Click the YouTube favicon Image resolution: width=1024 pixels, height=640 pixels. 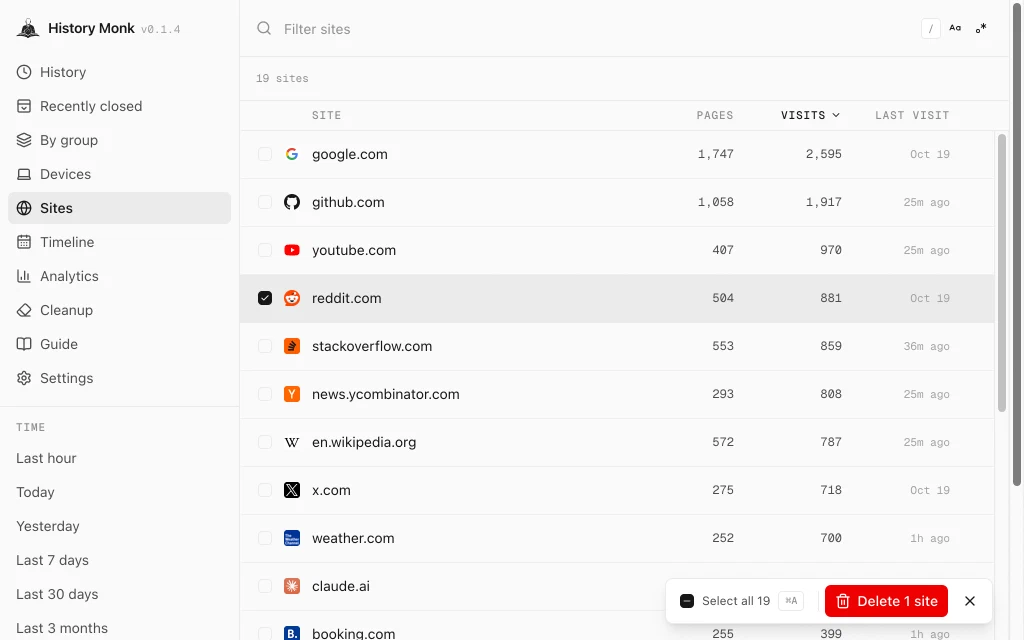coord(292,250)
